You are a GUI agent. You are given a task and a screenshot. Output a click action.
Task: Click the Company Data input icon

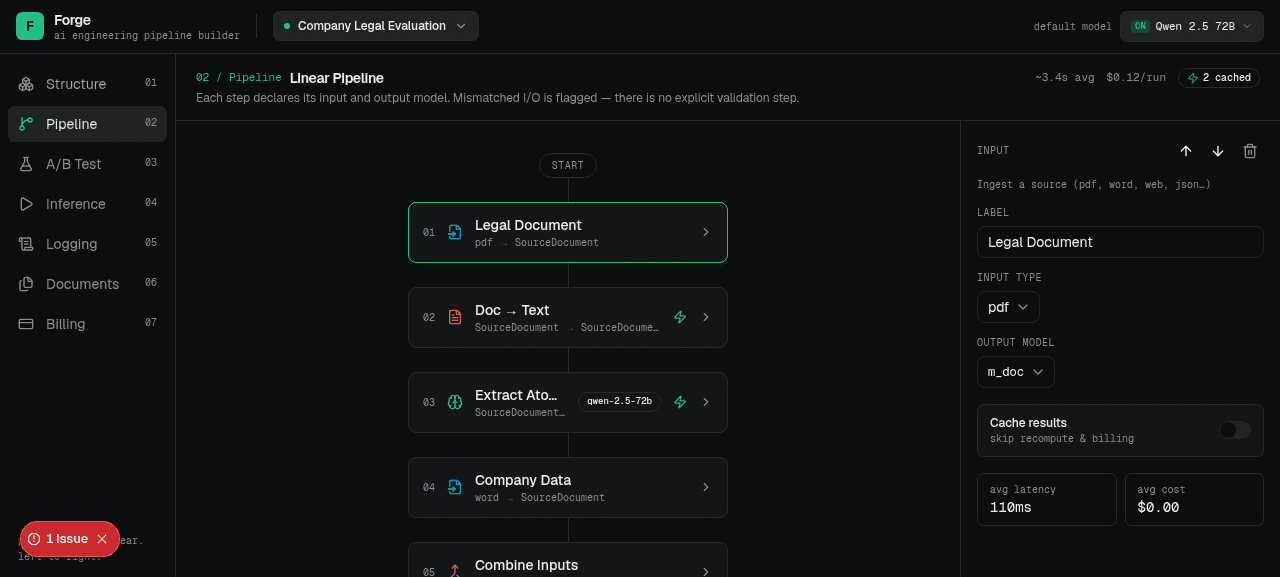[455, 487]
